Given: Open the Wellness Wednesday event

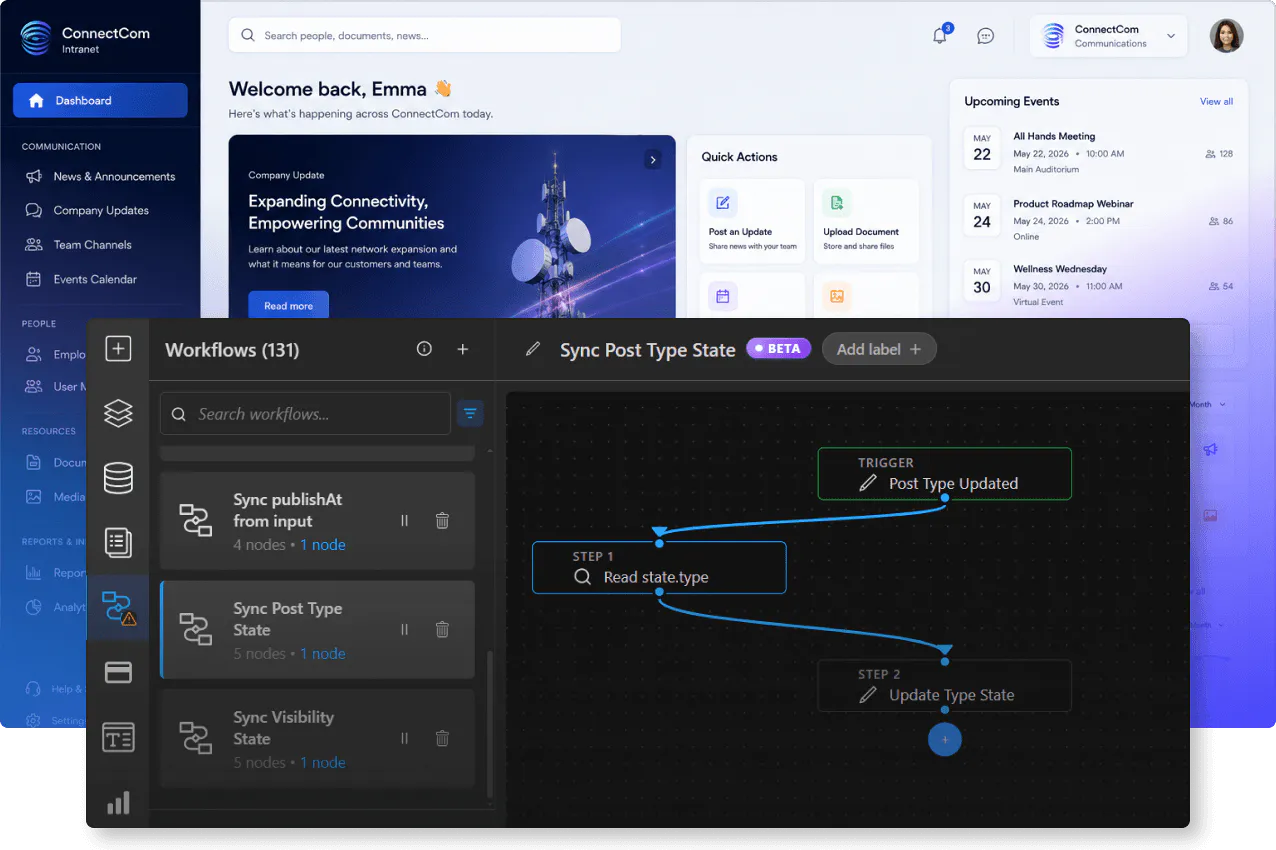Looking at the screenshot, I should (x=1098, y=285).
